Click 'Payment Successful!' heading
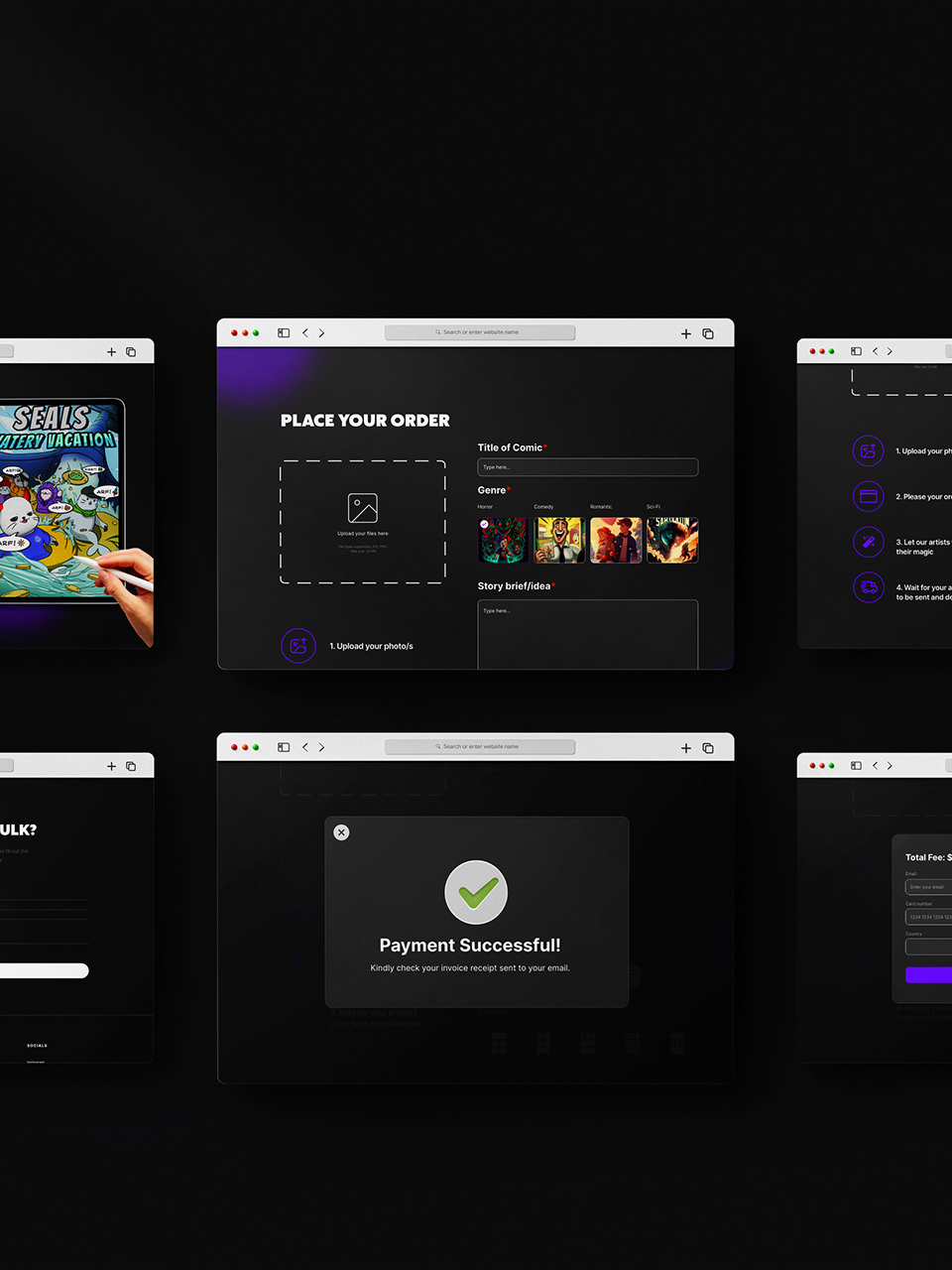Viewport: 952px width, 1270px height. pyautogui.click(x=470, y=946)
